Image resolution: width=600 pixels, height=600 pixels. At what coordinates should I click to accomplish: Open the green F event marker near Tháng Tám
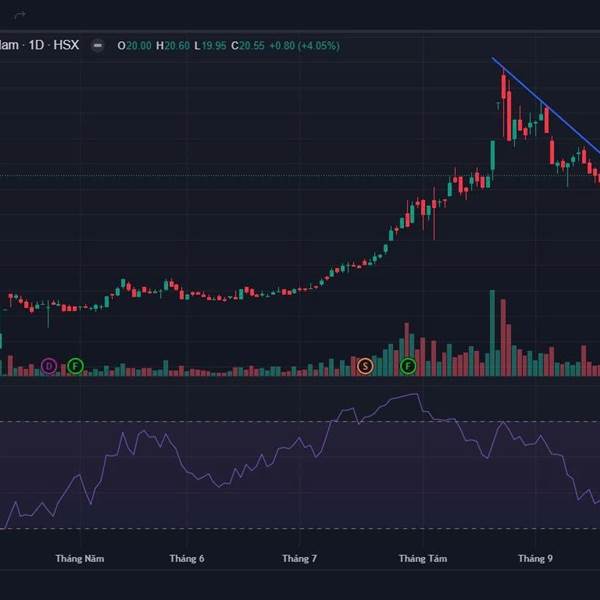(x=408, y=366)
